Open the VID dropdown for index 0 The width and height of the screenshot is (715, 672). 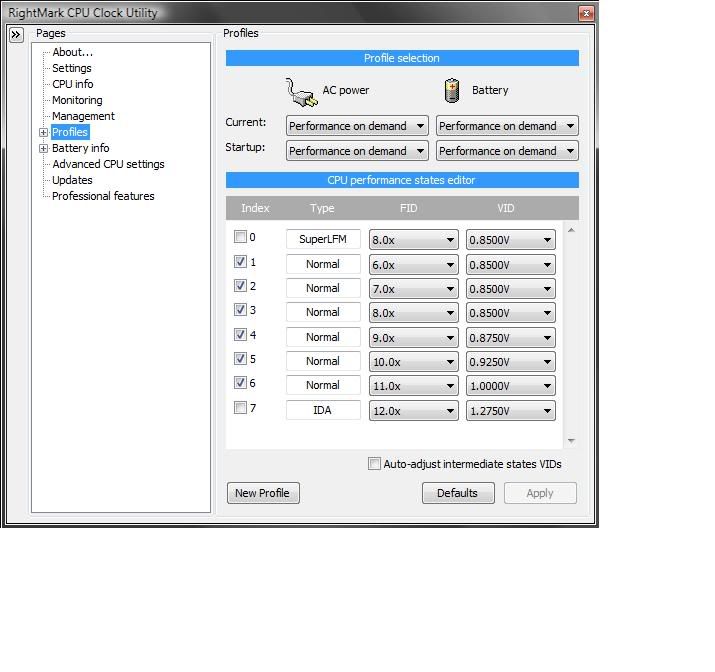[x=511, y=240]
